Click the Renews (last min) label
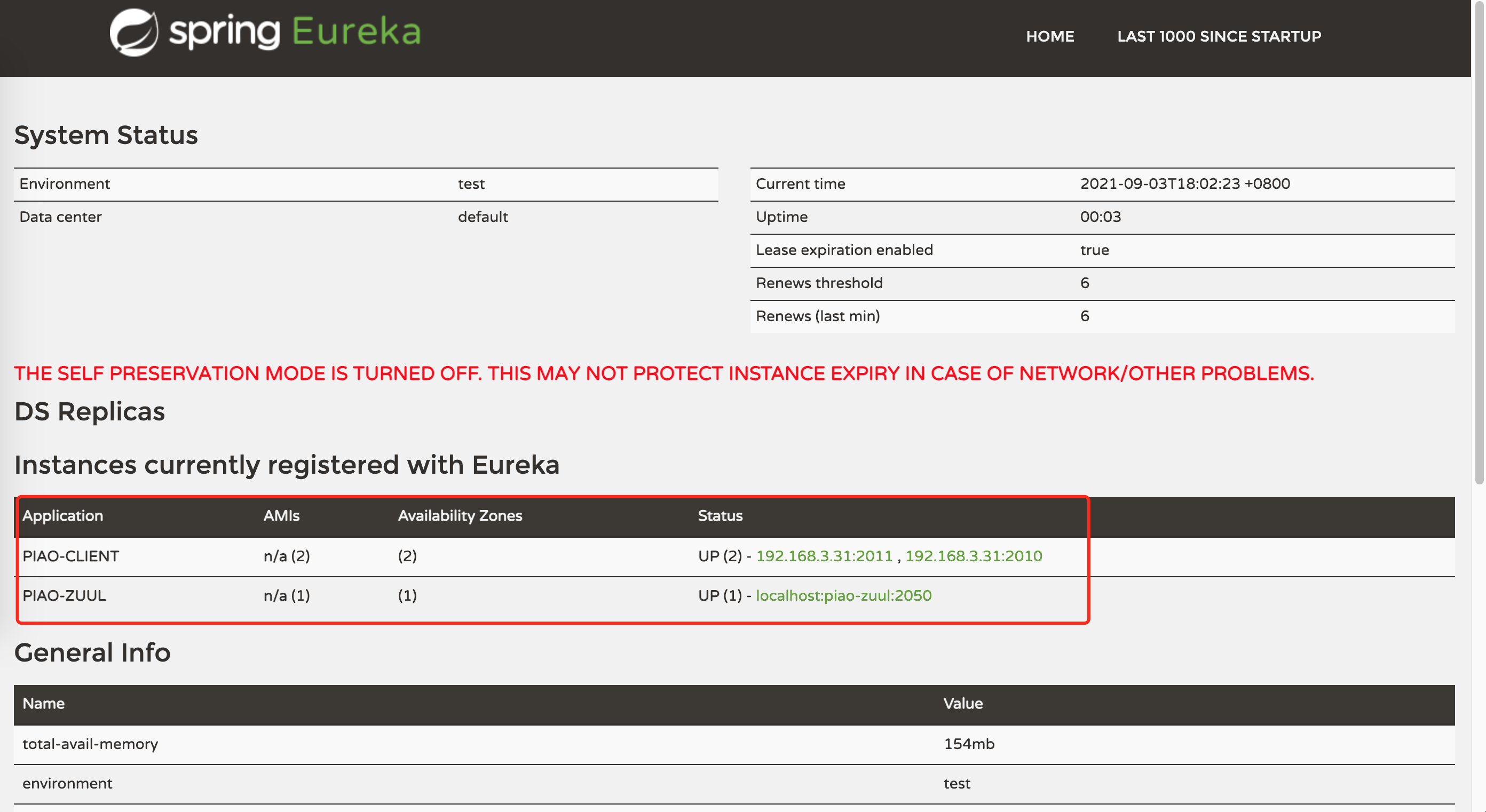Image resolution: width=1486 pixels, height=812 pixels. coord(817,316)
